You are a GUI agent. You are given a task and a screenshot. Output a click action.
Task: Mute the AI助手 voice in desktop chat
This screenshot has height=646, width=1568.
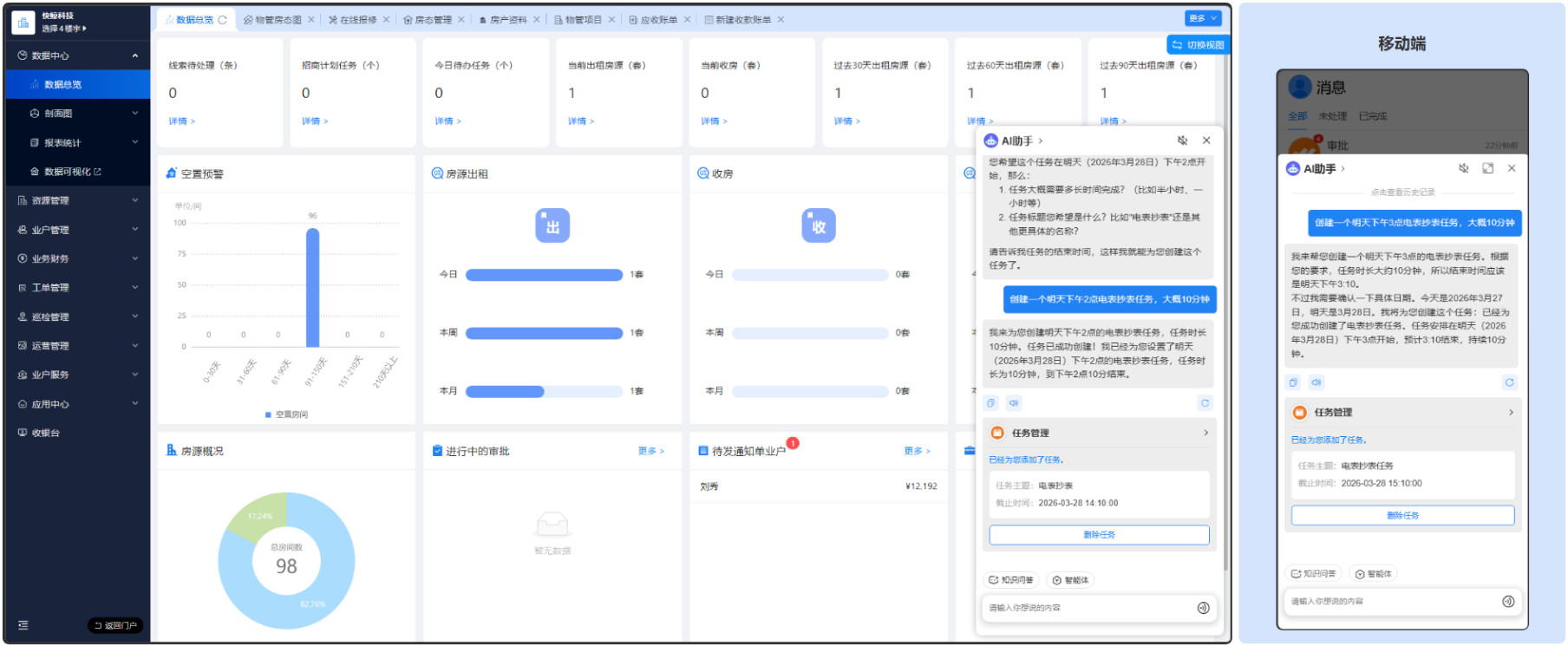tap(1182, 140)
